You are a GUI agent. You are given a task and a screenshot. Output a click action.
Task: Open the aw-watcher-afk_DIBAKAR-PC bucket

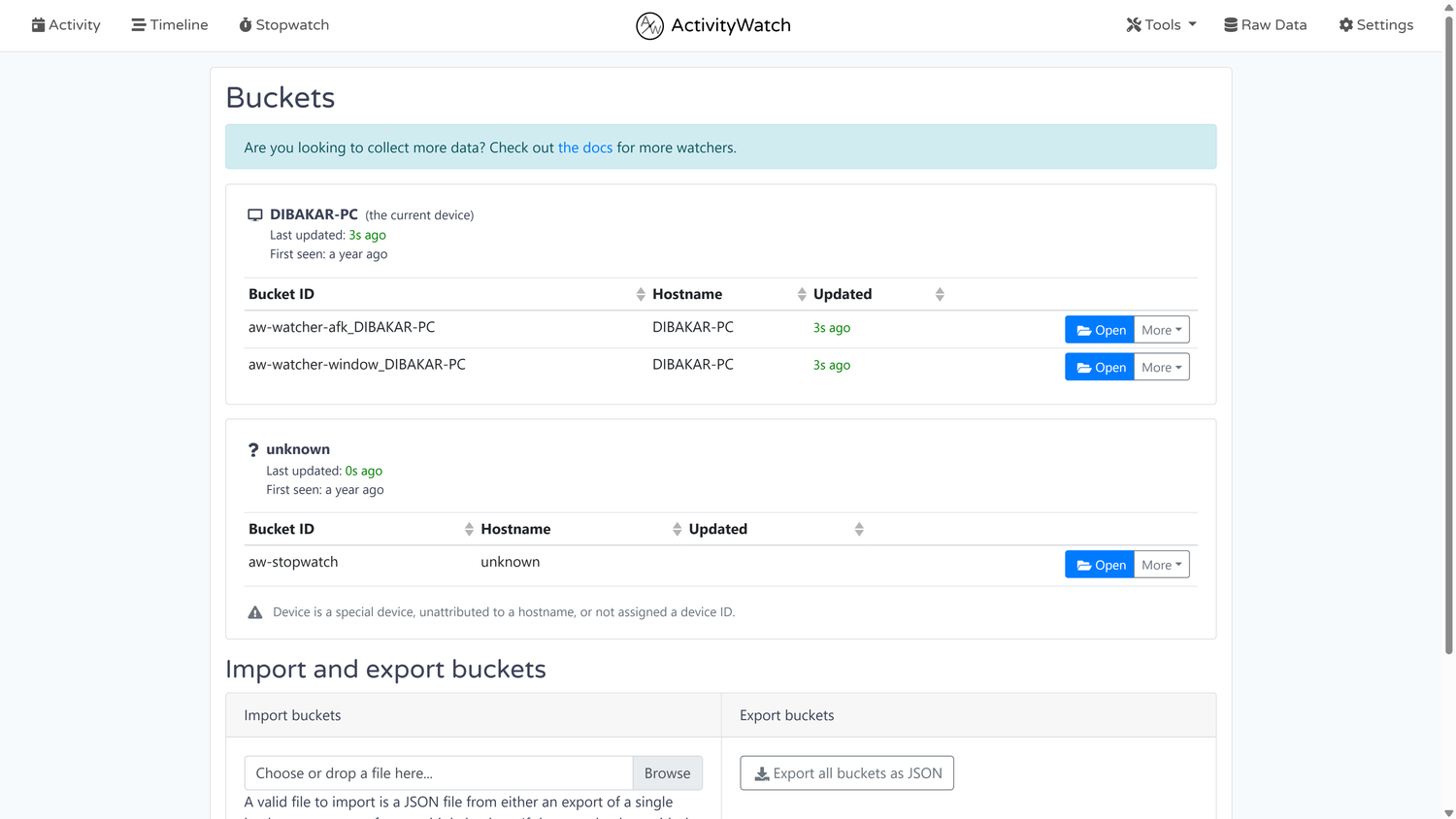(x=1100, y=330)
